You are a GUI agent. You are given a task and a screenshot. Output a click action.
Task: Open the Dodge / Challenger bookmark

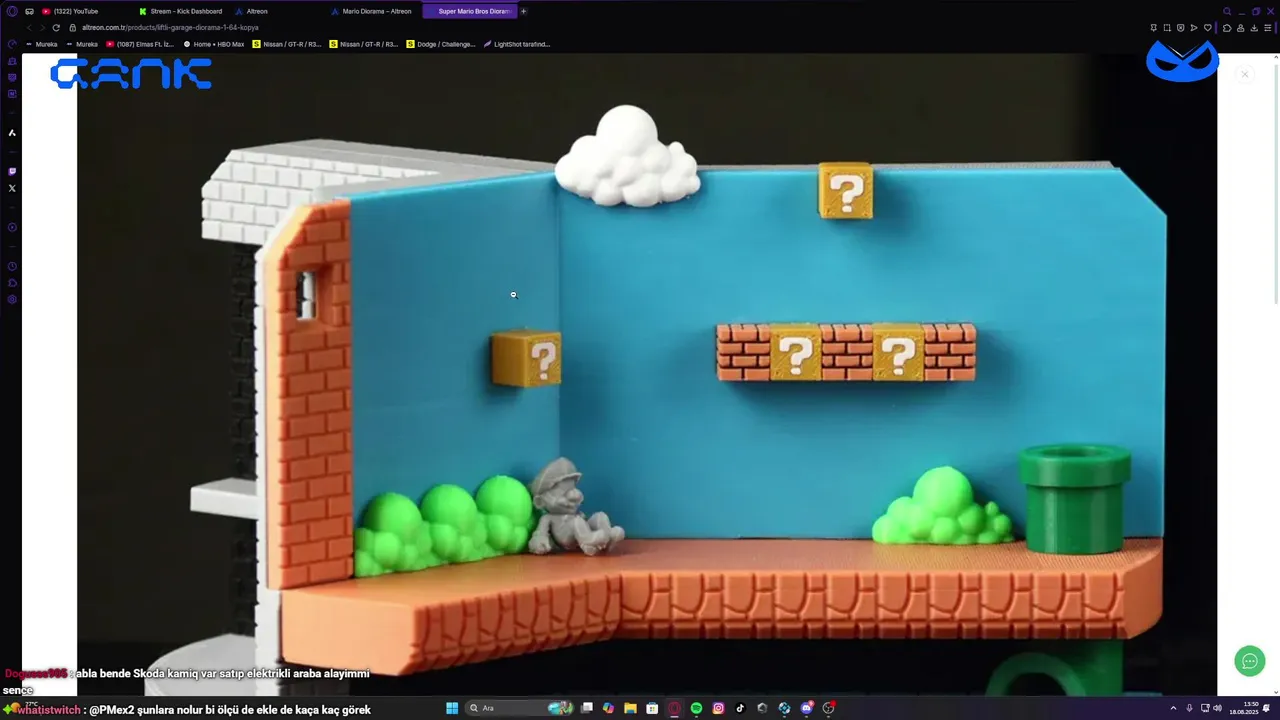coord(441,44)
